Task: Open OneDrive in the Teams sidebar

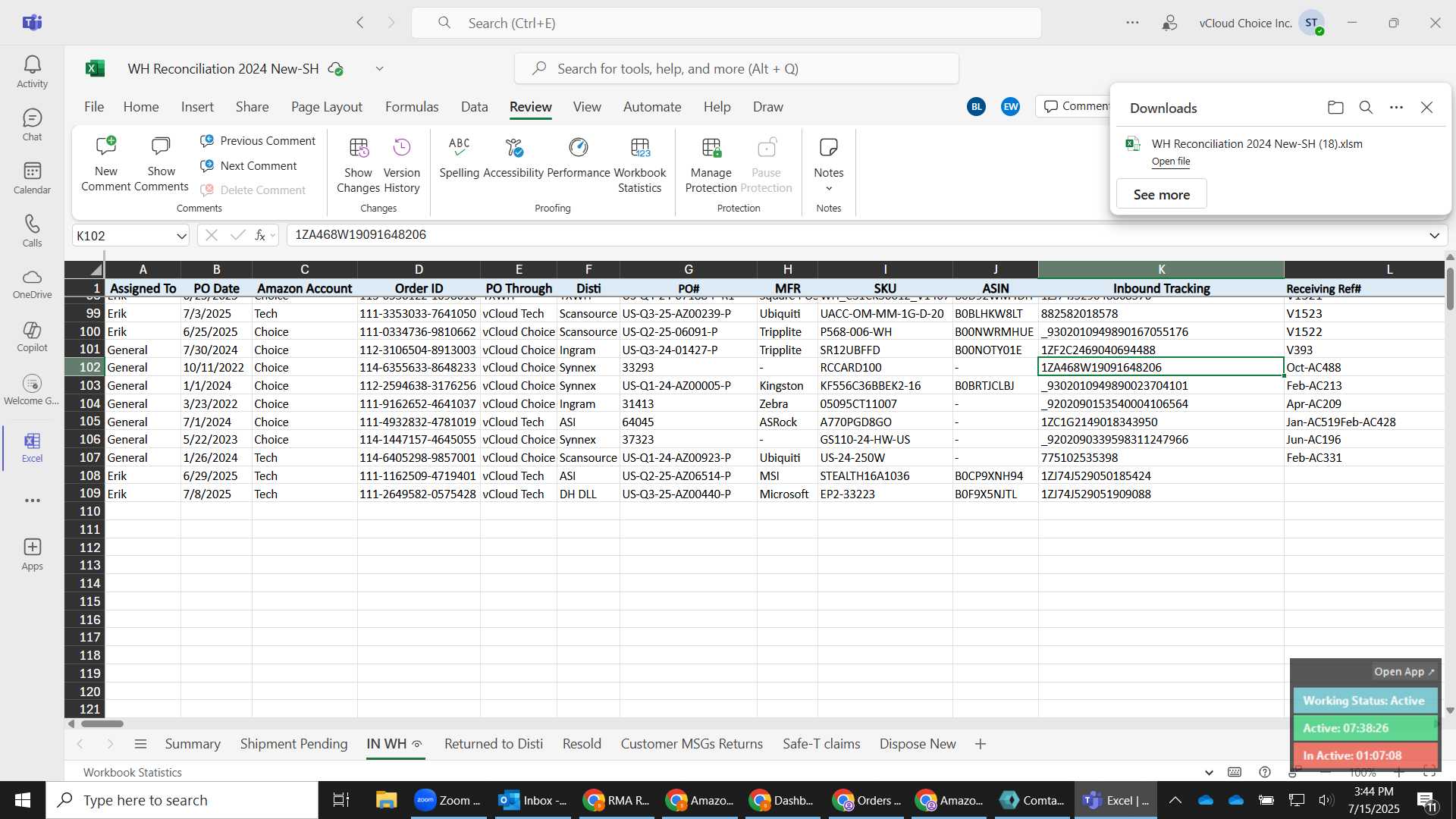Action: click(x=32, y=284)
